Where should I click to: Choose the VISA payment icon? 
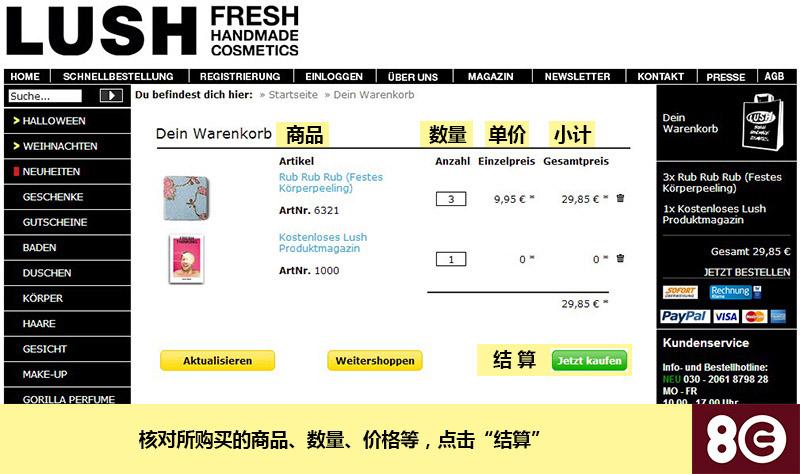point(726,317)
